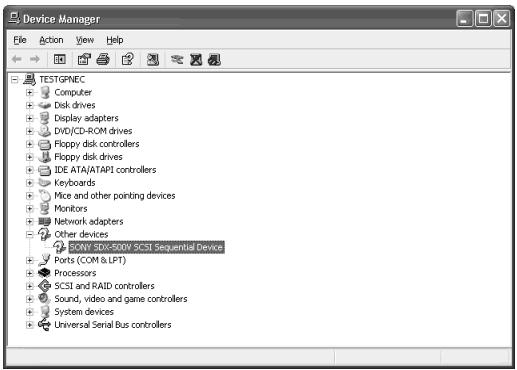Collapse the TESTGPNEC root node
This screenshot has width=517, height=370.
point(14,80)
